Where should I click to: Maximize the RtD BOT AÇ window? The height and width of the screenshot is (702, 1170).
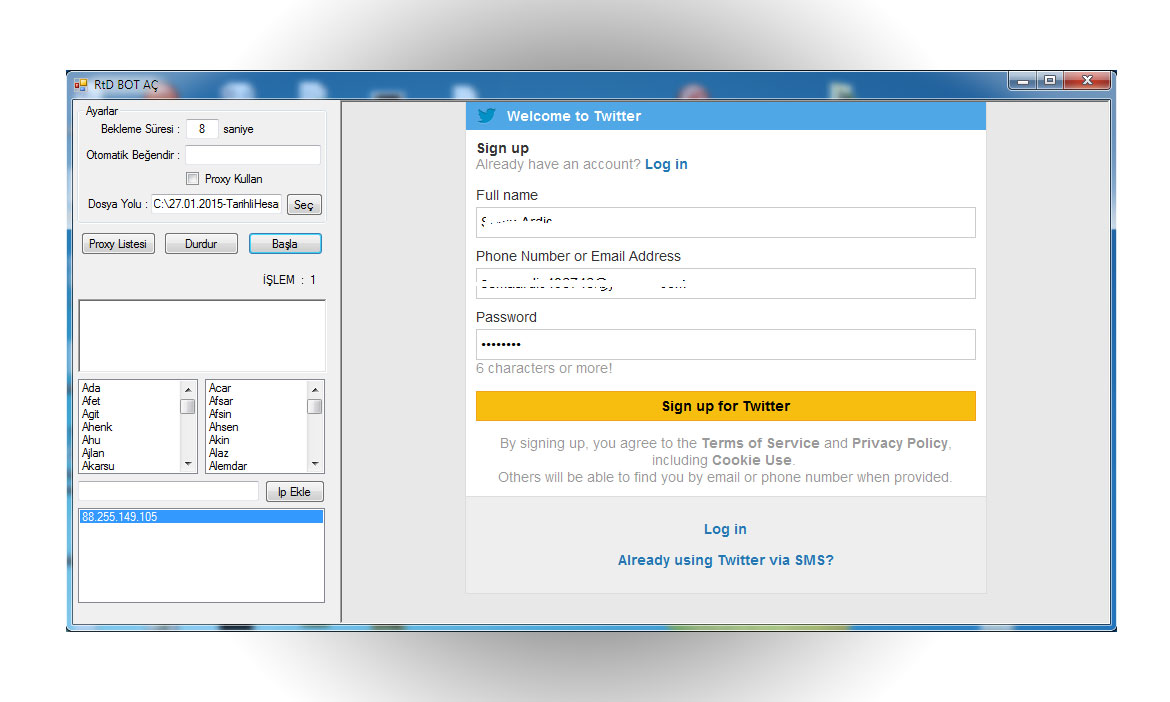coord(1050,80)
